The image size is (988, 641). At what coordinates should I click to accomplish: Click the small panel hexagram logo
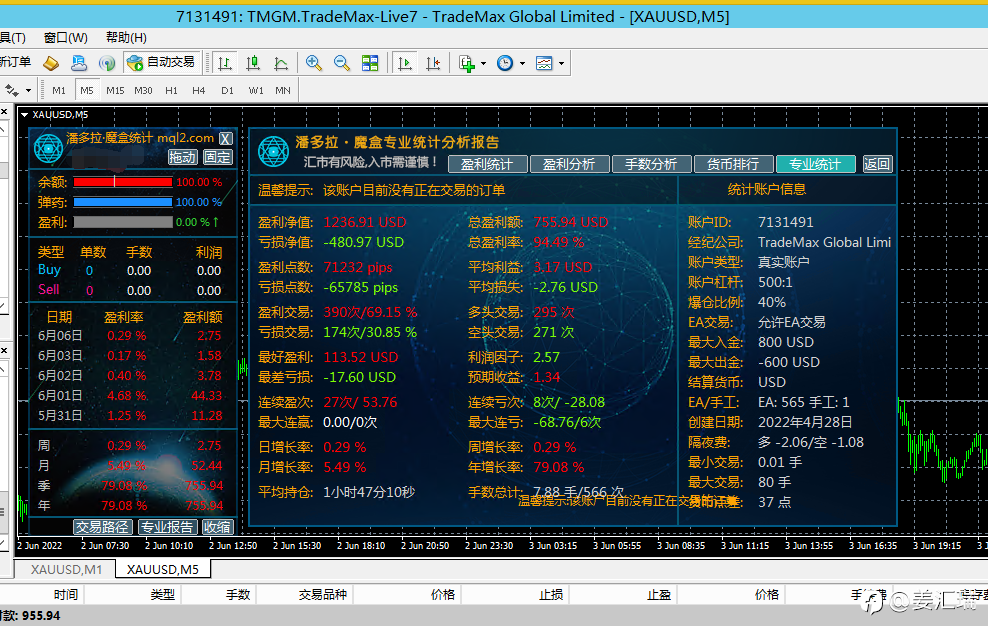(49, 149)
